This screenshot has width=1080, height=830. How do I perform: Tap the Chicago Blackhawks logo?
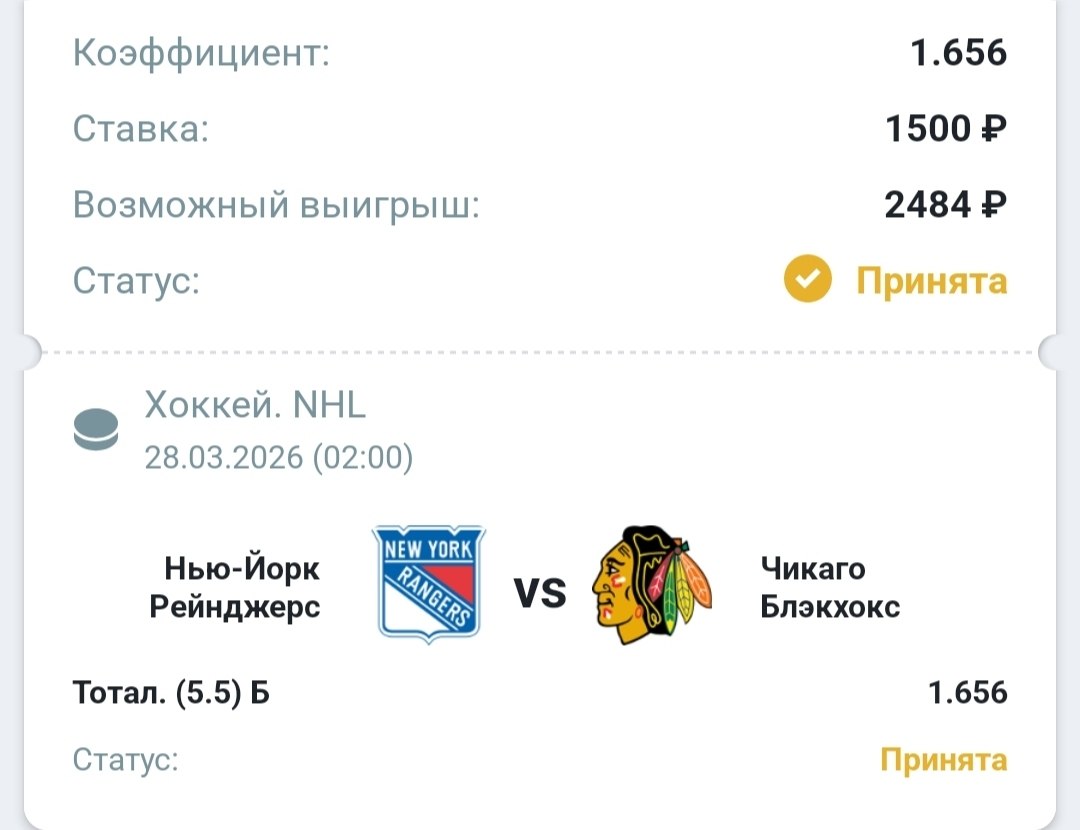click(651, 584)
